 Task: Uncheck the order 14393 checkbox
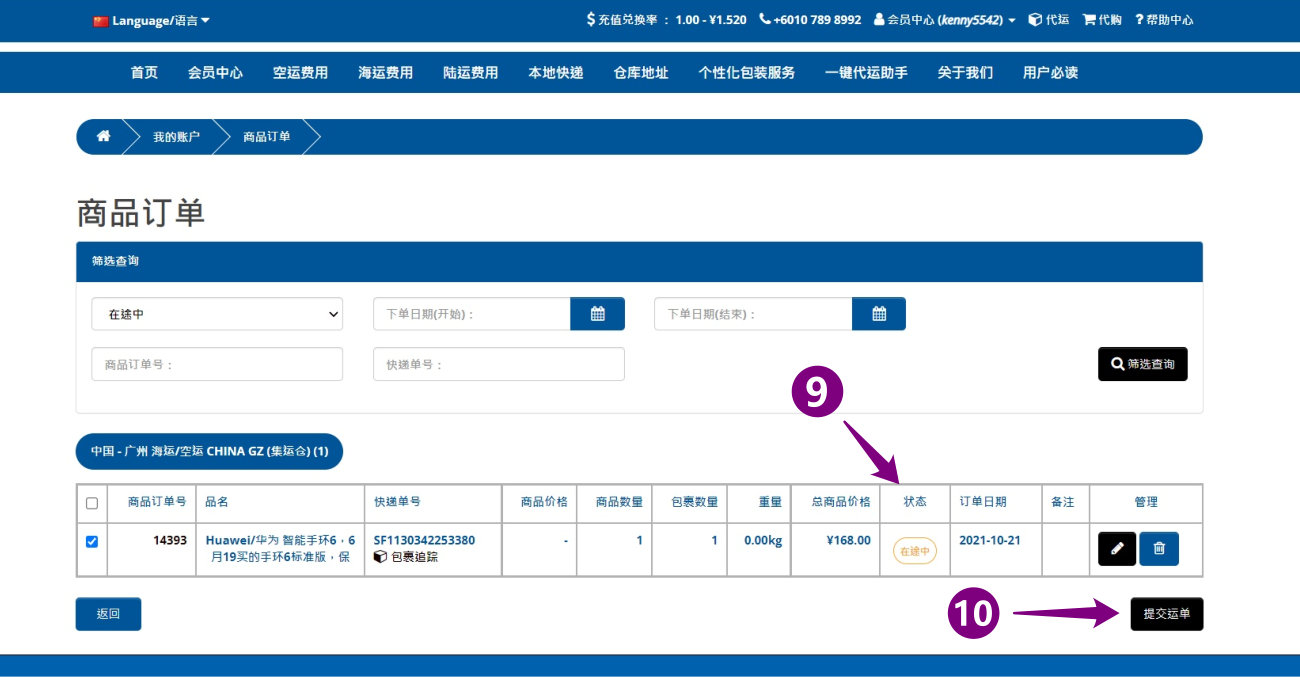click(92, 541)
